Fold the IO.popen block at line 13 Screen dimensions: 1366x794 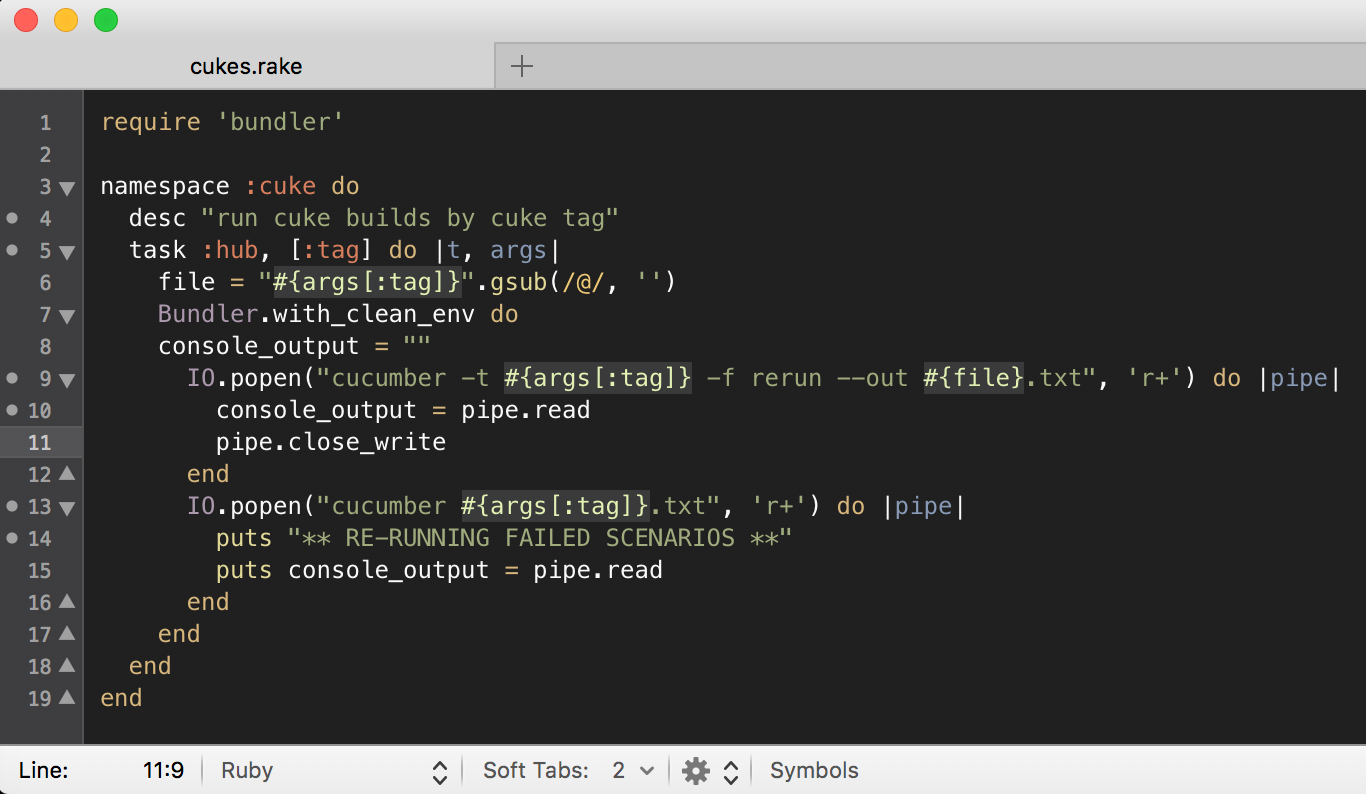point(67,507)
